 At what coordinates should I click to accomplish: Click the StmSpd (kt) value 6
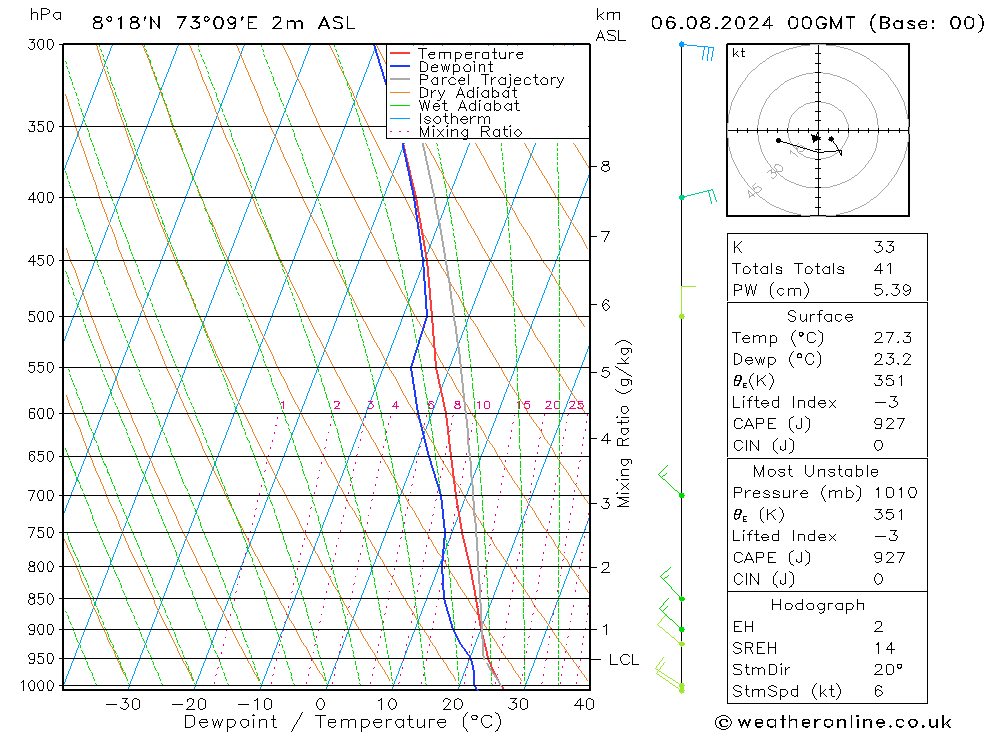878,691
